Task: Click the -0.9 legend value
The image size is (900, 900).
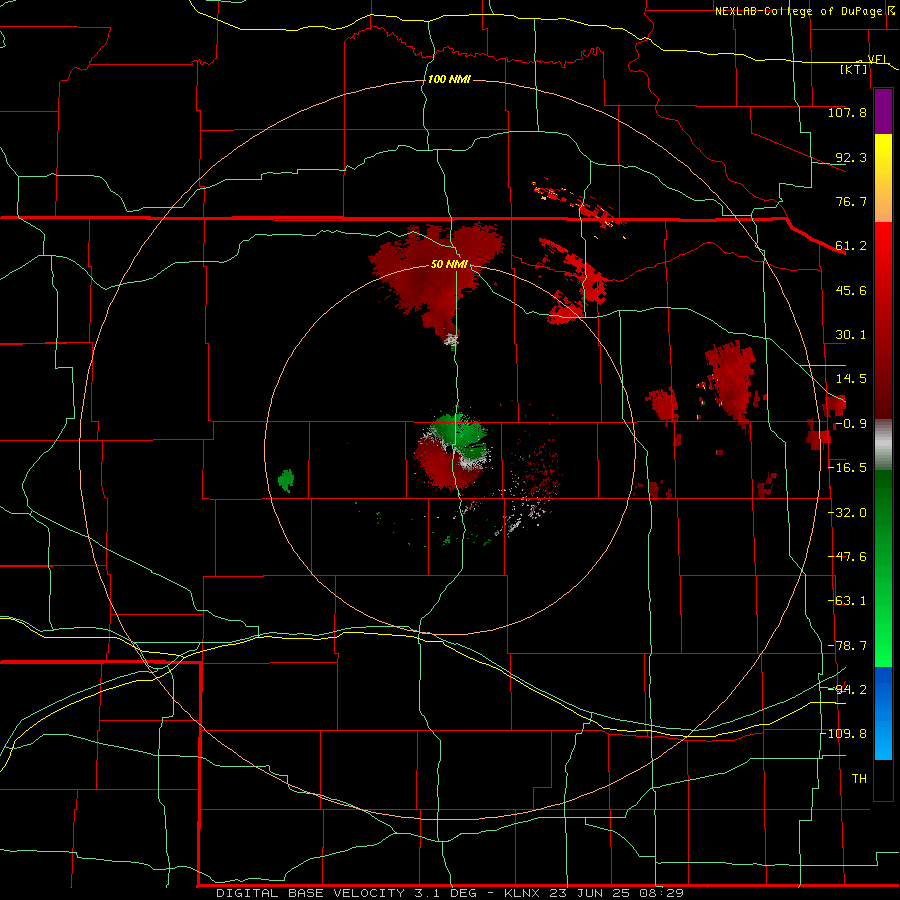Action: [x=851, y=424]
